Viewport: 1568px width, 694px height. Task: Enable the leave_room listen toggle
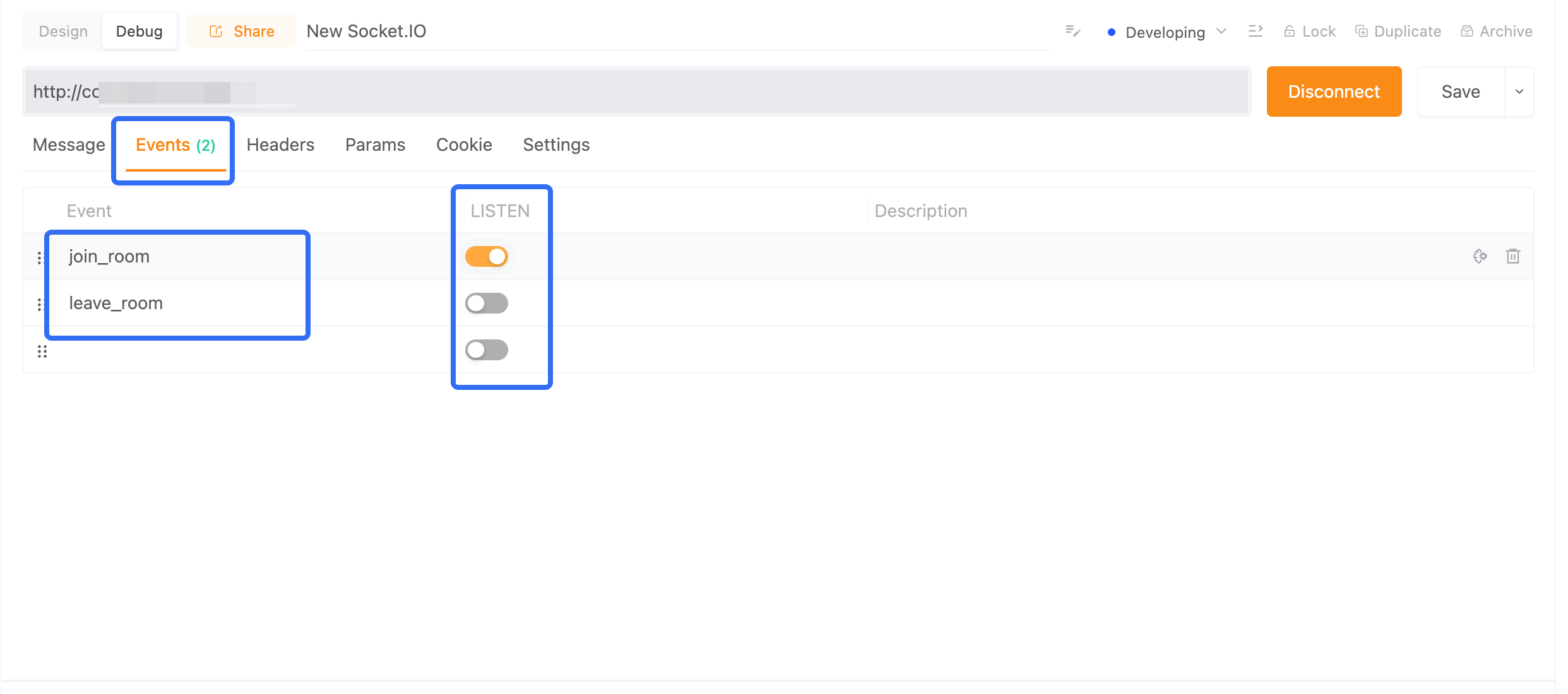487,302
